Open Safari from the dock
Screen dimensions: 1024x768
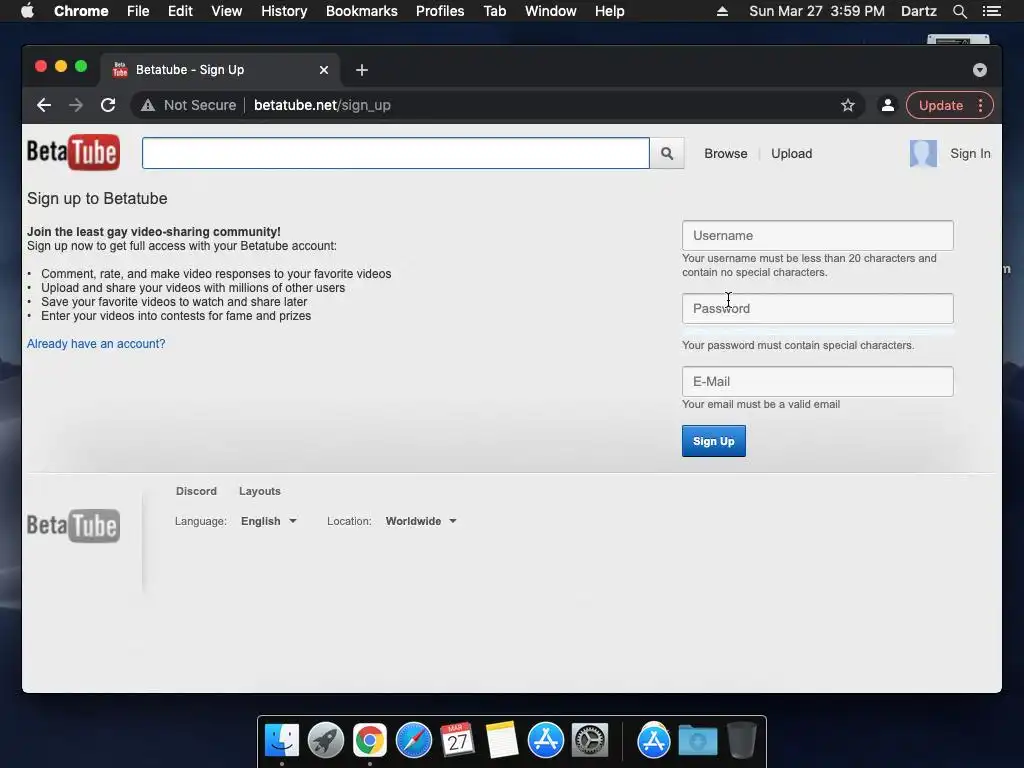point(414,741)
